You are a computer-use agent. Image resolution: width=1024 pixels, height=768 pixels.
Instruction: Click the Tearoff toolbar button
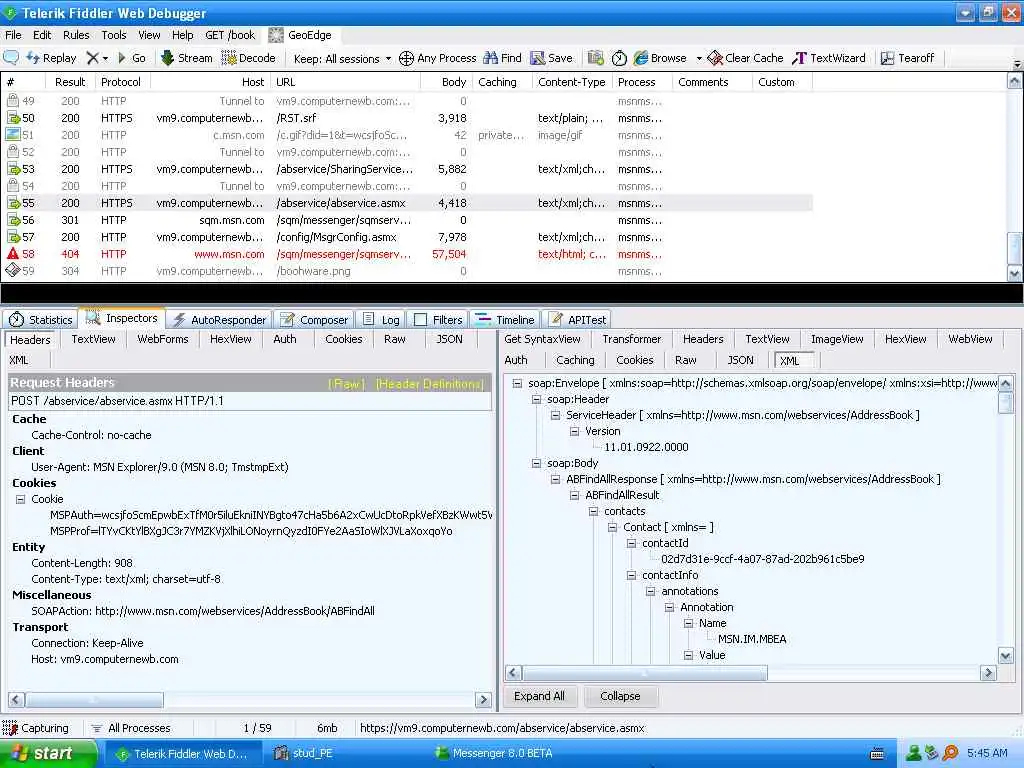click(907, 58)
